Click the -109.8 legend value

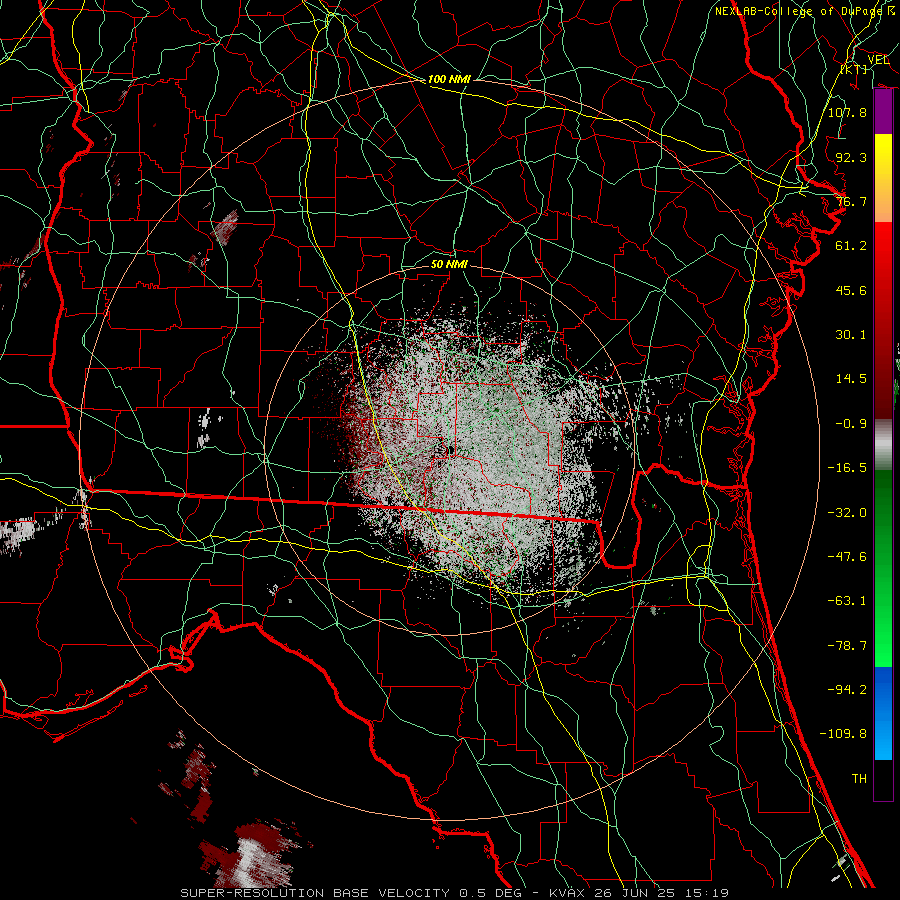(843, 734)
